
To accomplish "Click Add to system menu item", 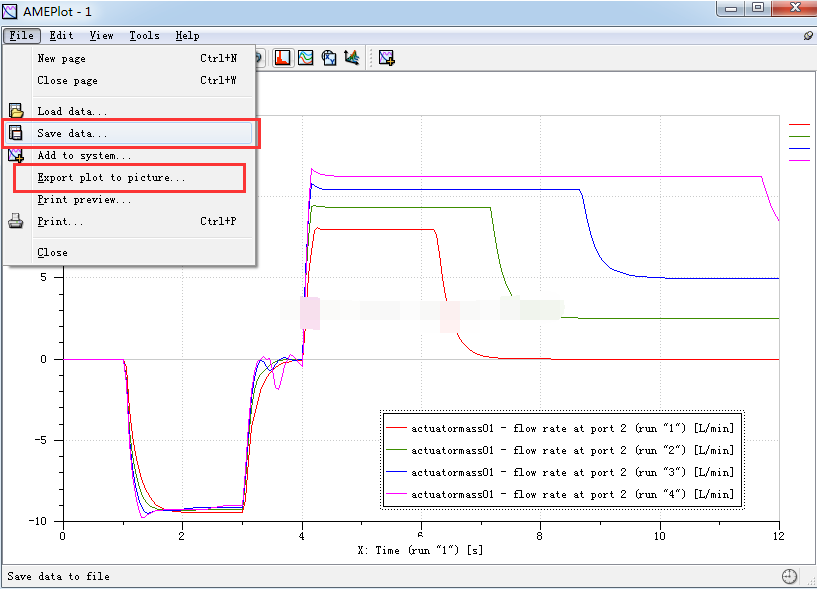I will tap(84, 155).
